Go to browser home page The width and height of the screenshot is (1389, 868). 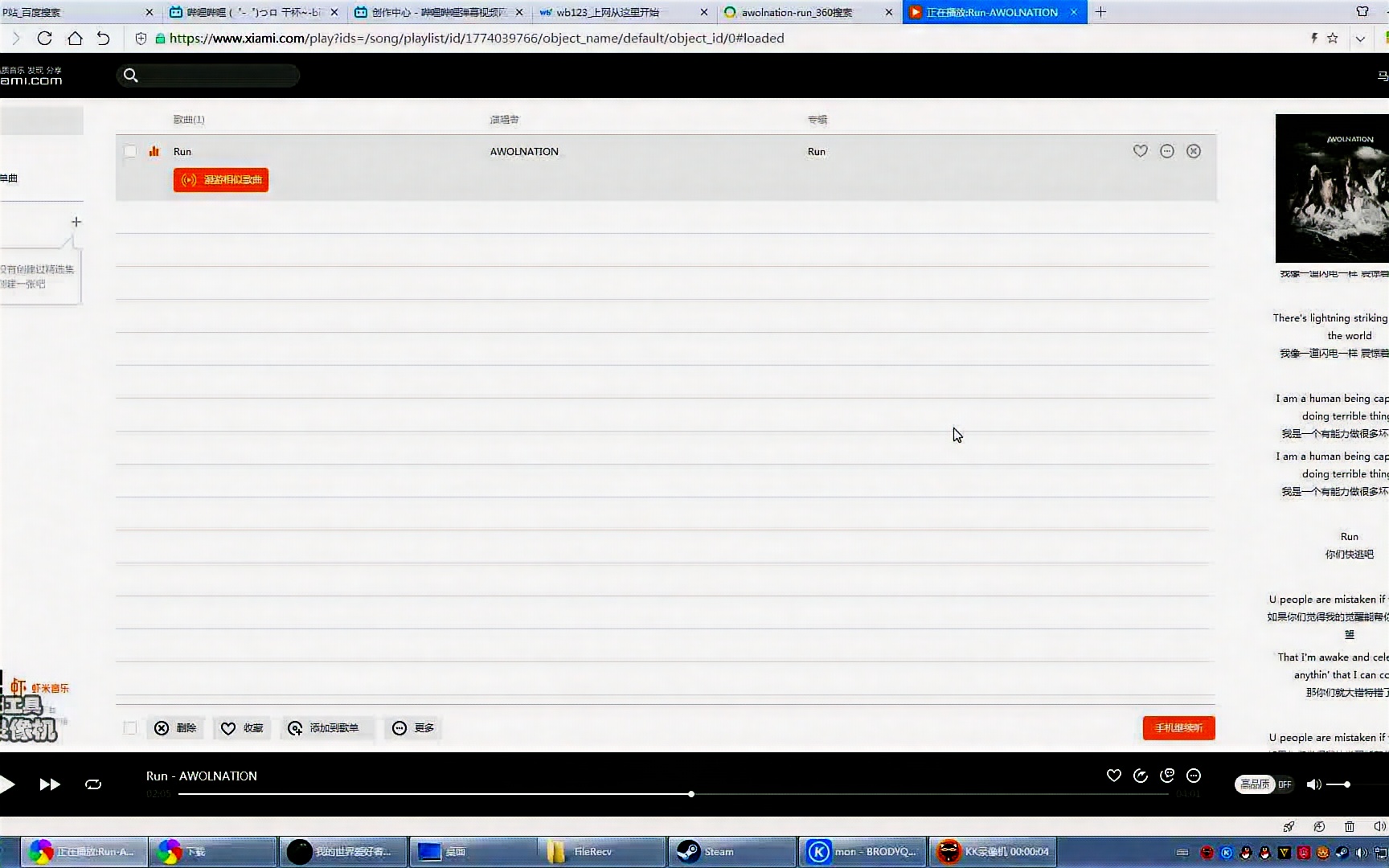tap(75, 38)
